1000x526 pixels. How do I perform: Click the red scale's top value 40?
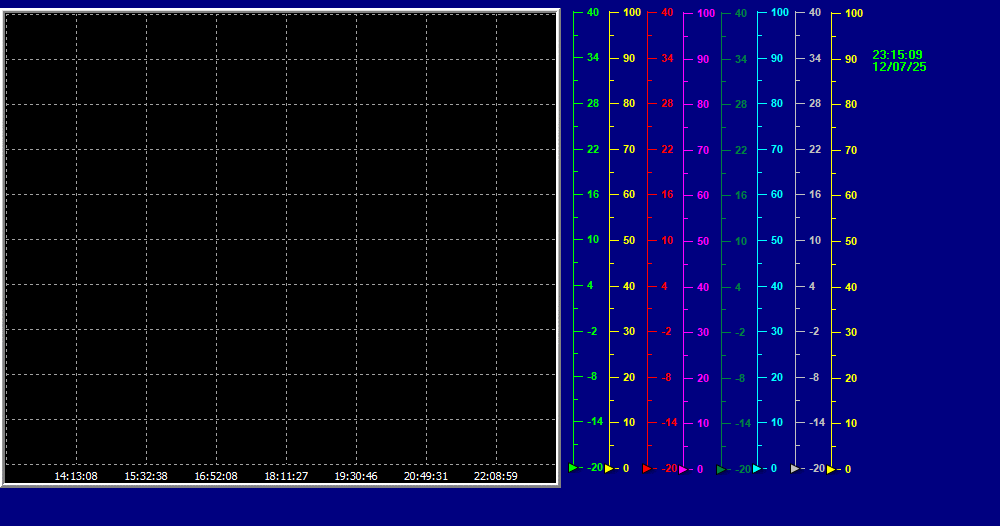(667, 13)
